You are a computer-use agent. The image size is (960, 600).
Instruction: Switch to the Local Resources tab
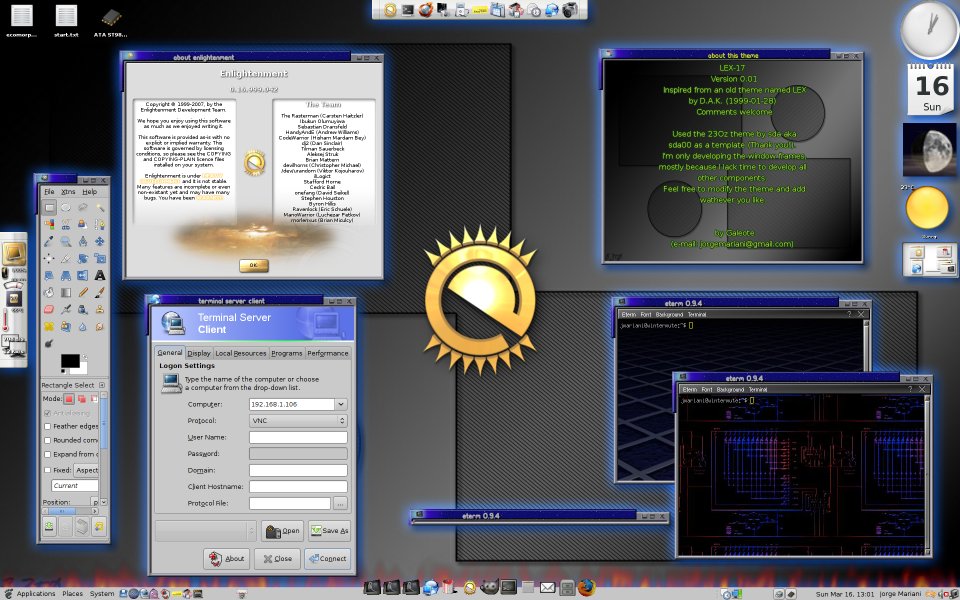241,353
